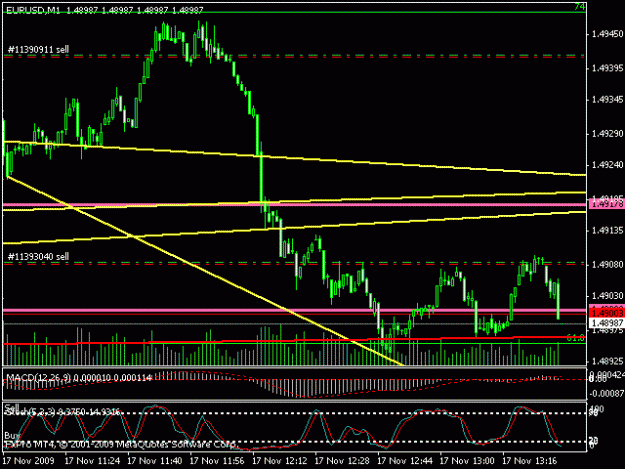Click the white 1.48987 current price tag
Viewport: 625px width, 469px height.
click(606, 322)
